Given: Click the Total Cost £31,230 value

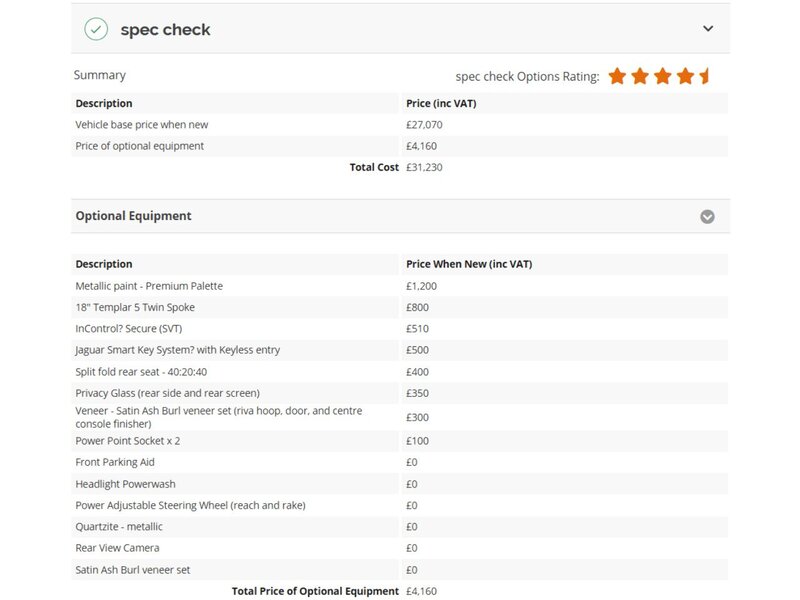Looking at the screenshot, I should coord(424,167).
